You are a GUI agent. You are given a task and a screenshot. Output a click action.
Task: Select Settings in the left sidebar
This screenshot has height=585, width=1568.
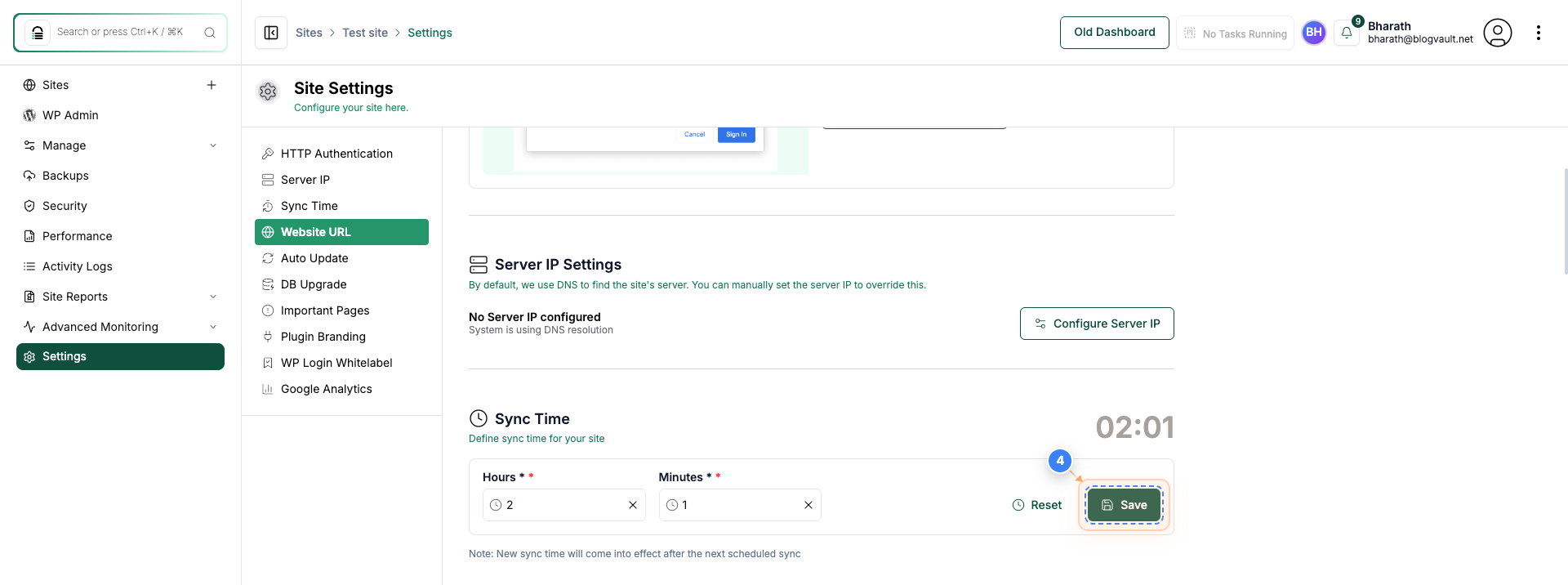[x=120, y=356]
